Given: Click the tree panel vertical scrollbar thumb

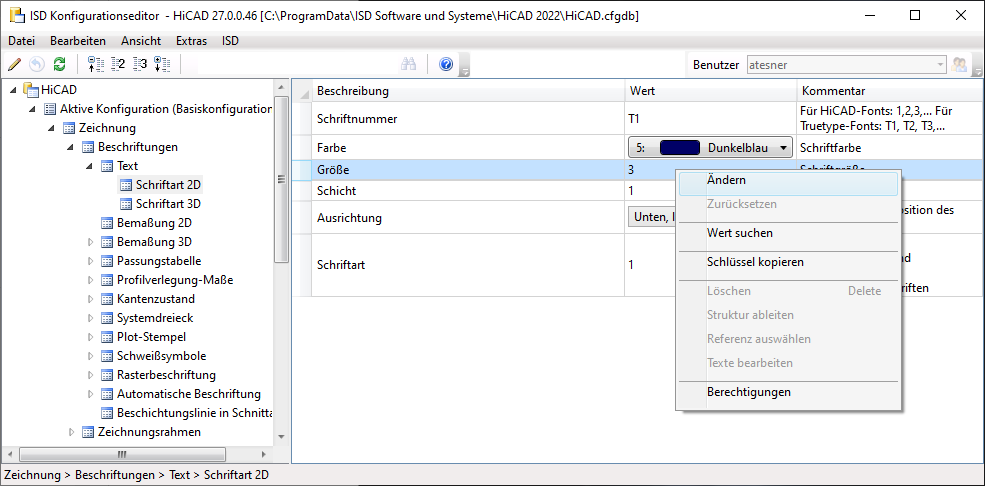Looking at the screenshot, I should pos(281,180).
